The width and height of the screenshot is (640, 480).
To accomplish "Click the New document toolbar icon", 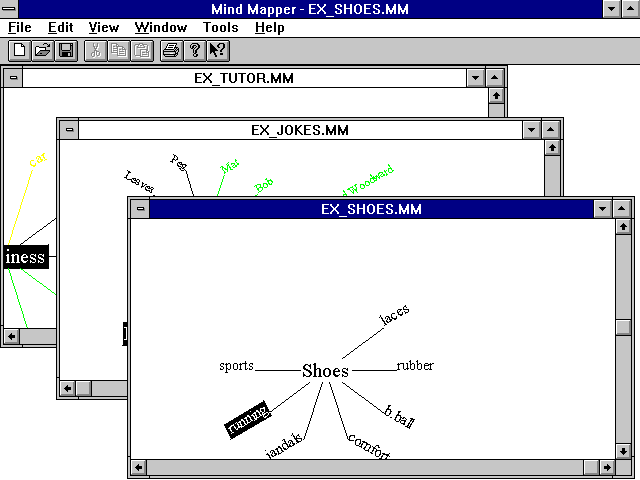I will tap(19, 50).
